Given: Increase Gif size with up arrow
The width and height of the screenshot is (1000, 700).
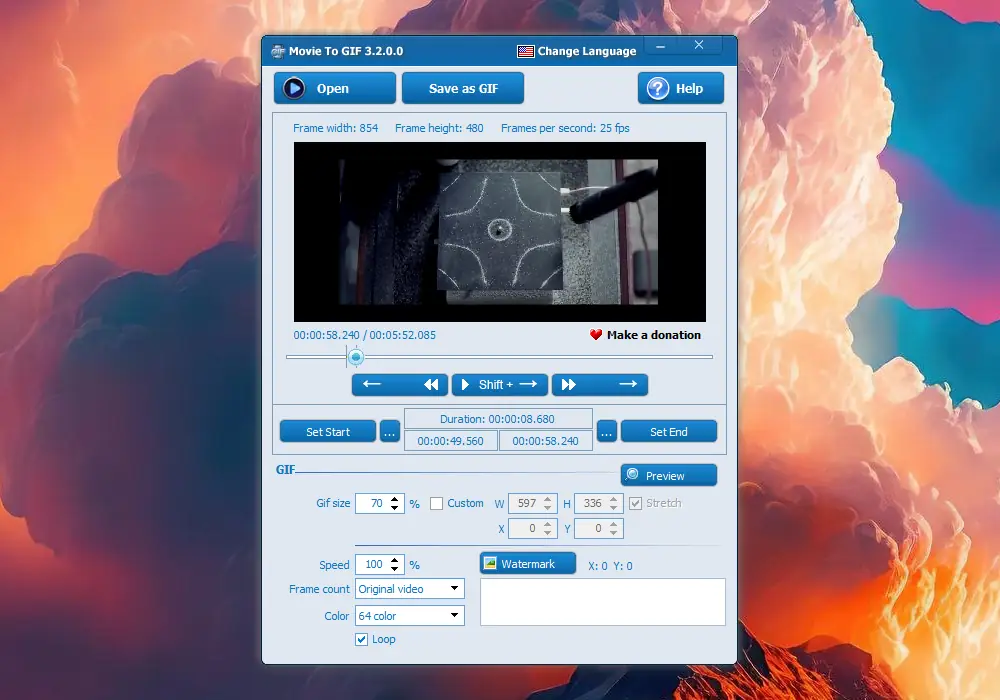Looking at the screenshot, I should click(395, 499).
